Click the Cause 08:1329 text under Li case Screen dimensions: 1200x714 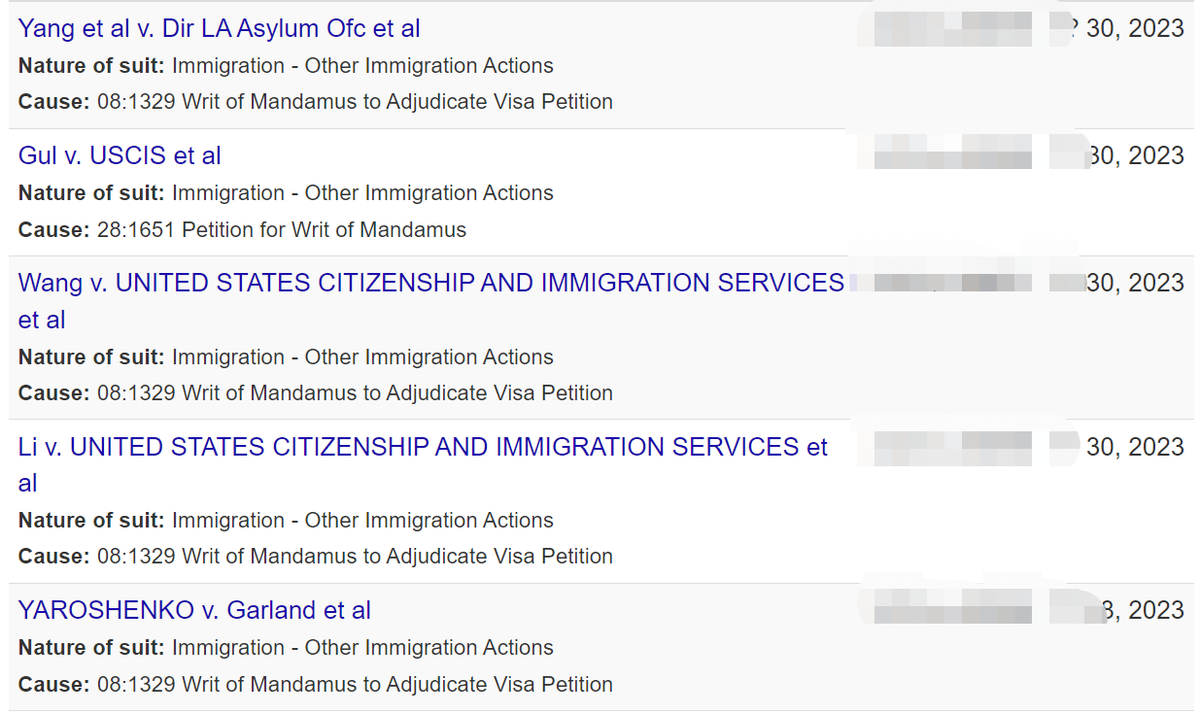click(316, 556)
